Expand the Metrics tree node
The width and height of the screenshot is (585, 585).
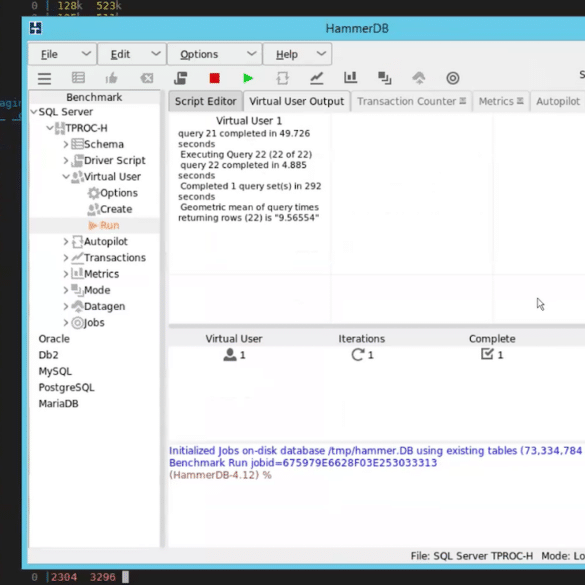66,274
